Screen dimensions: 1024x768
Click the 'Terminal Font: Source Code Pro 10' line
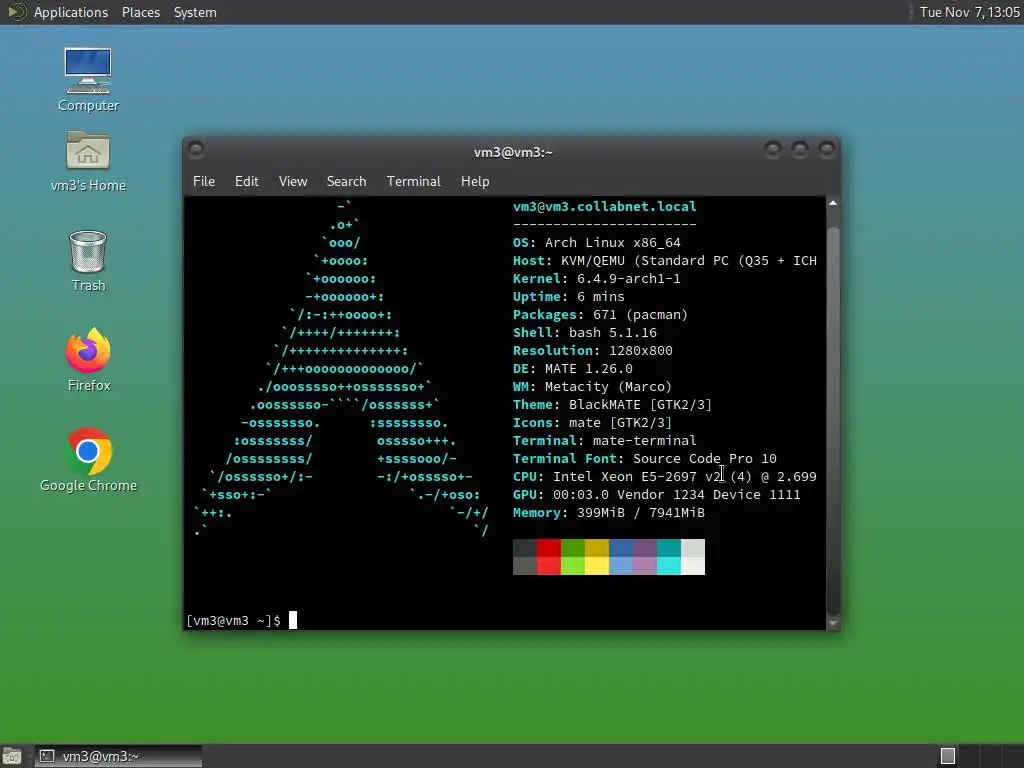(x=645, y=458)
